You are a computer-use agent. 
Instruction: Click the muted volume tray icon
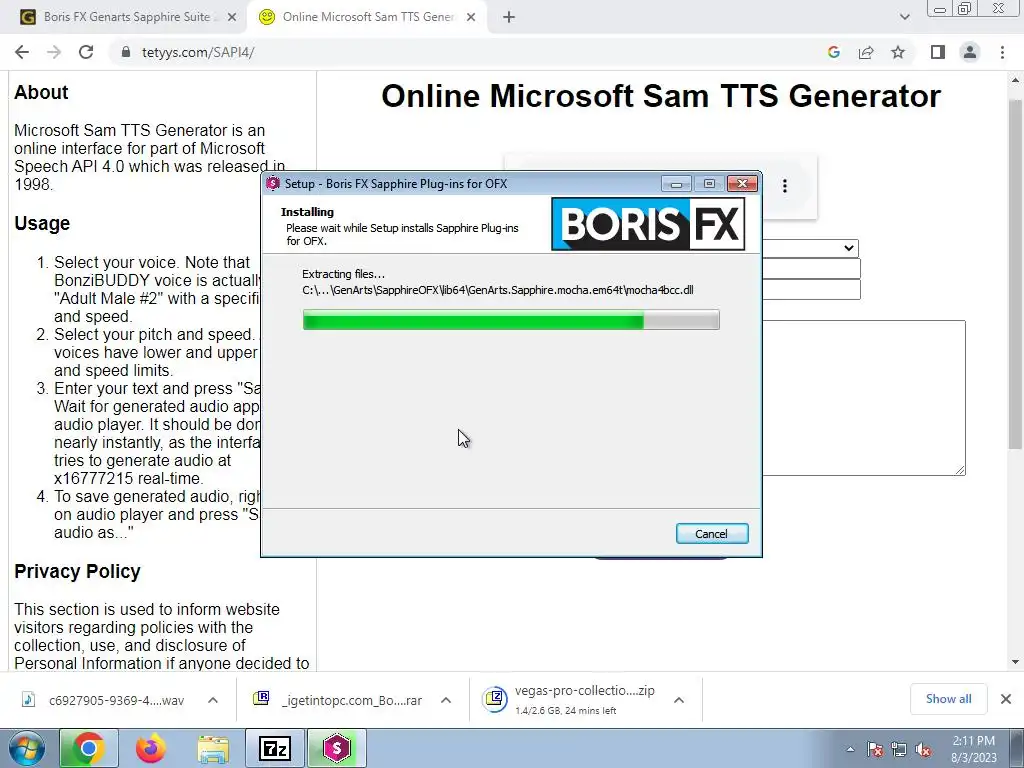[x=923, y=749]
